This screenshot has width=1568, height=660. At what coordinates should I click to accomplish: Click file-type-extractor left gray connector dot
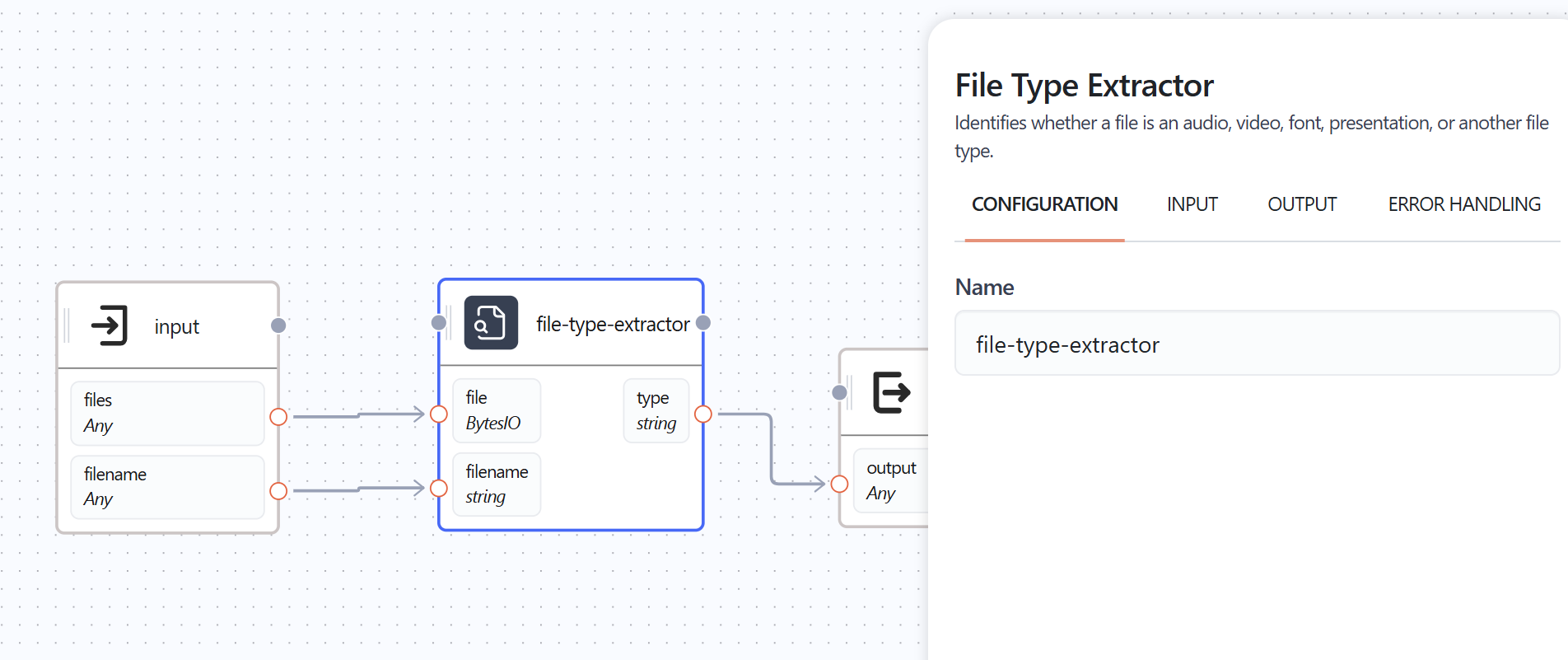pyautogui.click(x=439, y=323)
